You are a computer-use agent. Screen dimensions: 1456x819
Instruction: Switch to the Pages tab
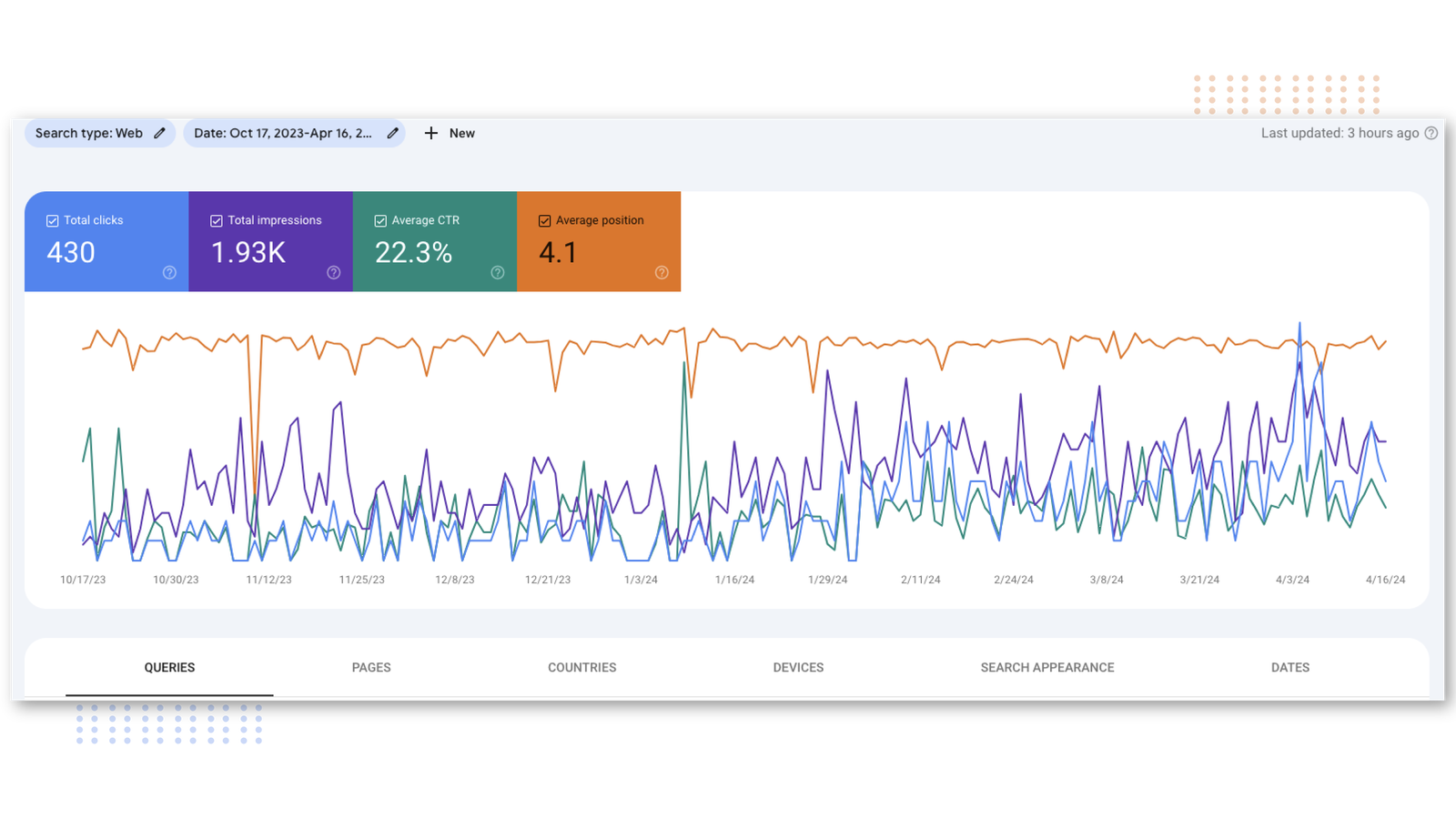pos(371,667)
